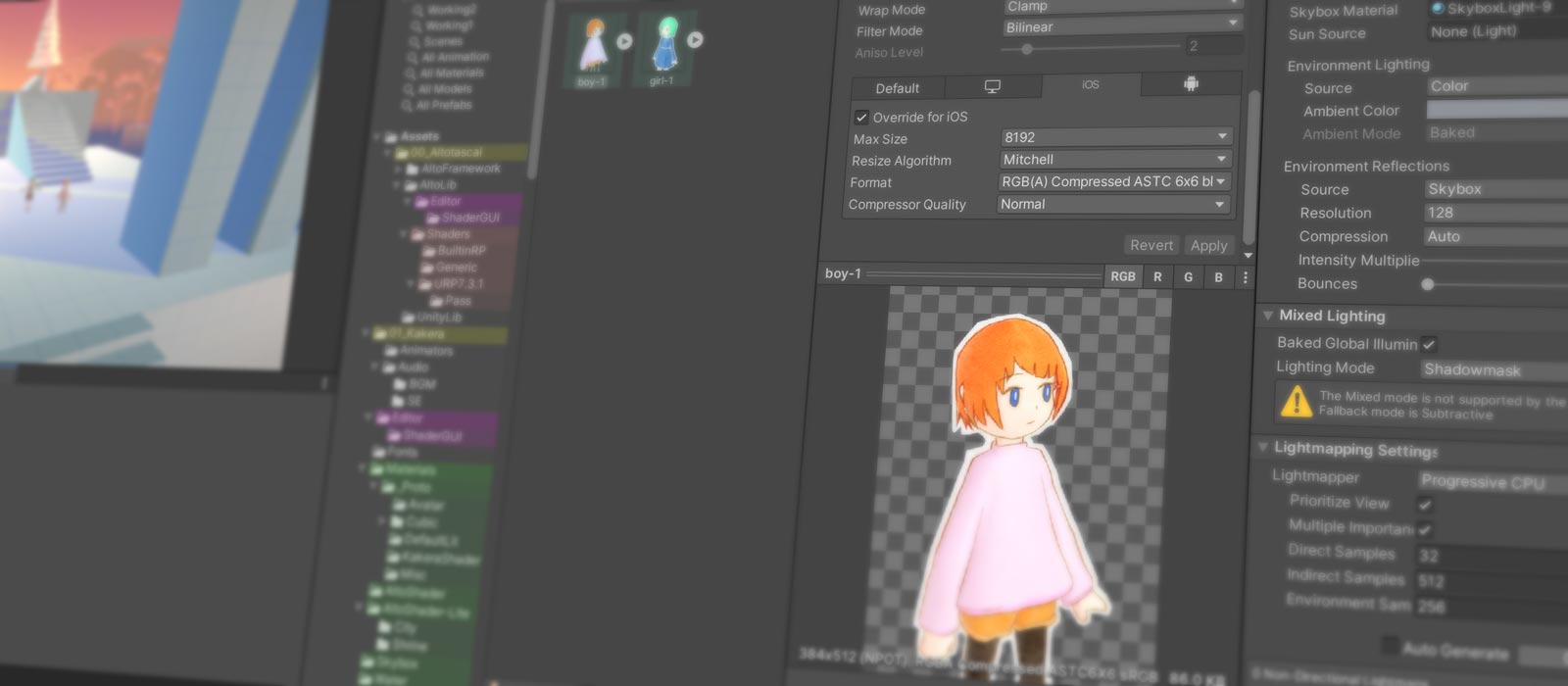This screenshot has height=686, width=1568.
Task: Click the Bounces slider handle
Action: 1428,284
